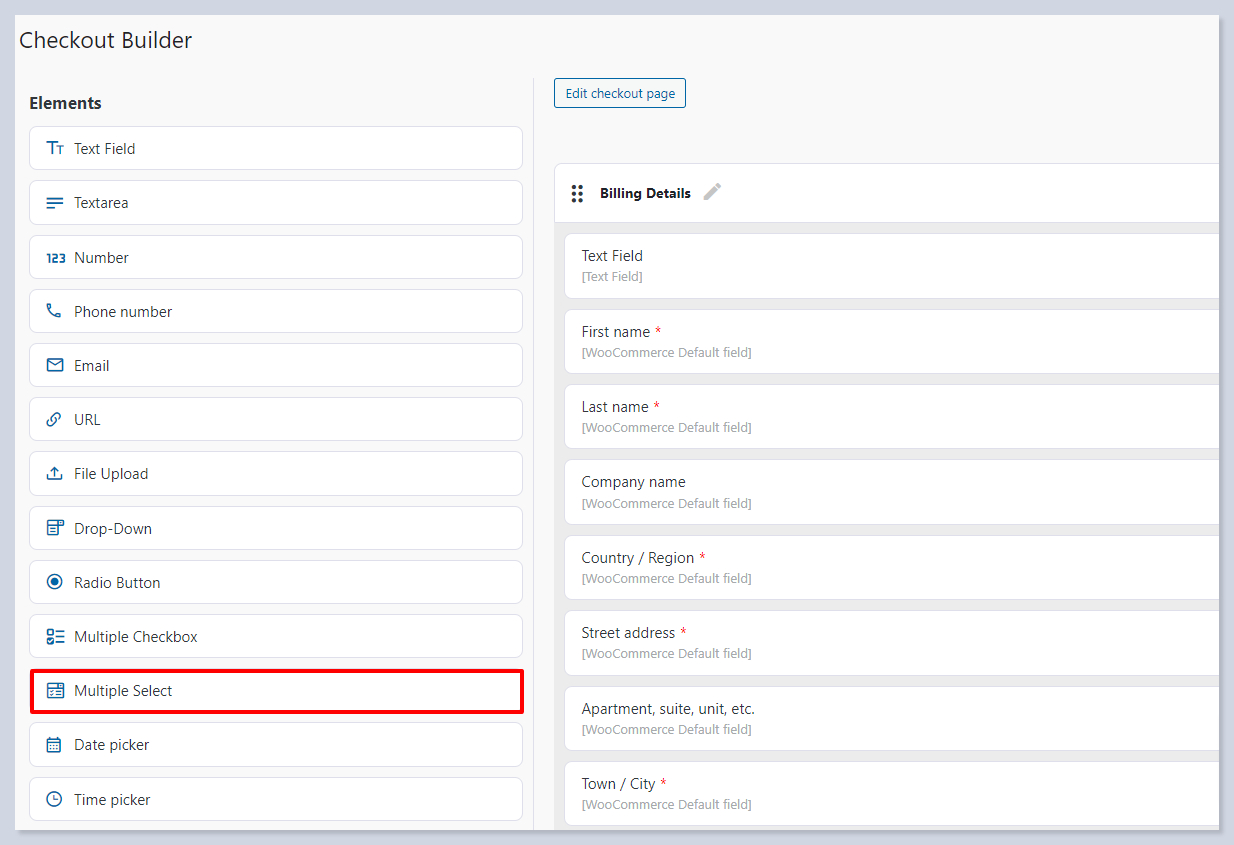
Task: Click the Company name field row
Action: click(890, 492)
